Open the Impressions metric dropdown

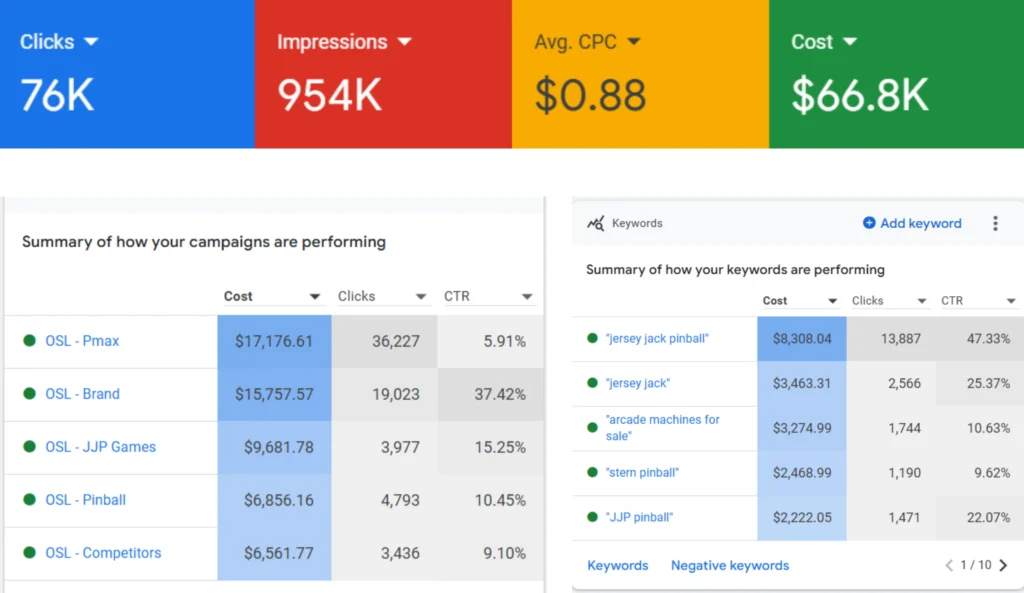coord(404,42)
